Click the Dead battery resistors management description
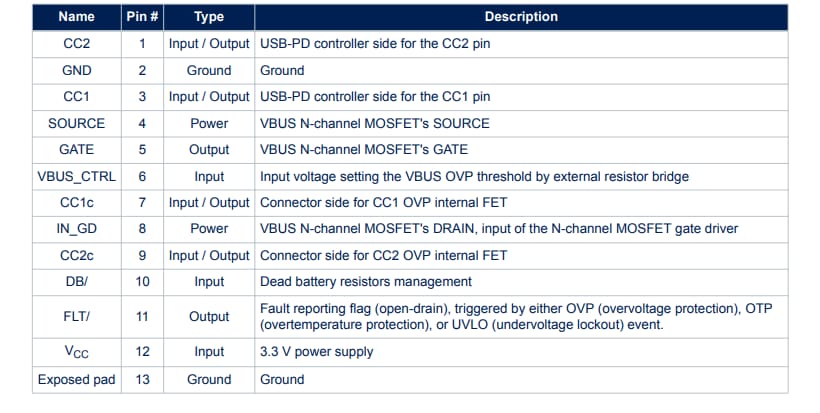820x413 pixels. click(366, 282)
